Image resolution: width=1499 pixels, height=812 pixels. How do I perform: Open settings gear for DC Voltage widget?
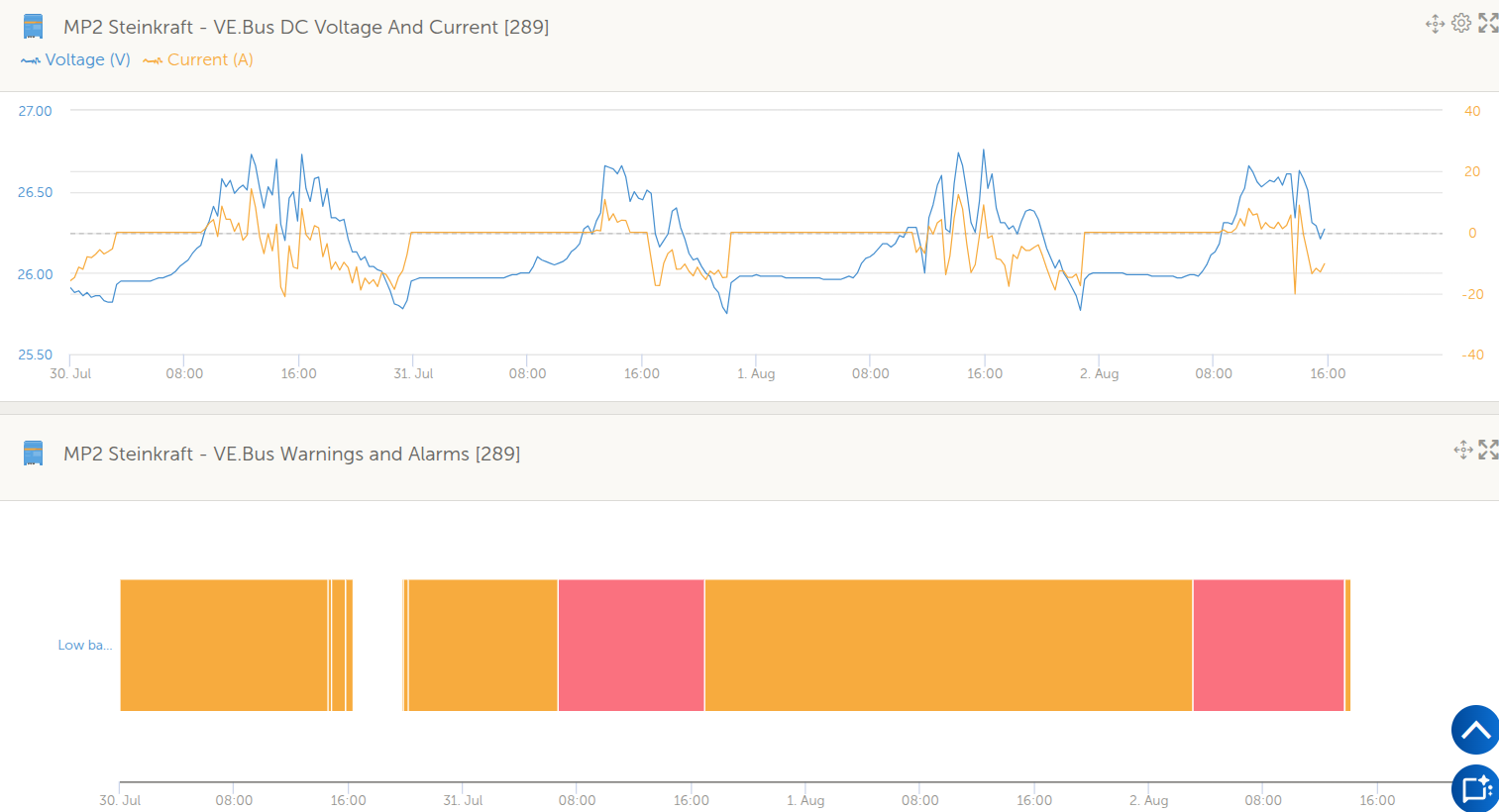pyautogui.click(x=1461, y=23)
